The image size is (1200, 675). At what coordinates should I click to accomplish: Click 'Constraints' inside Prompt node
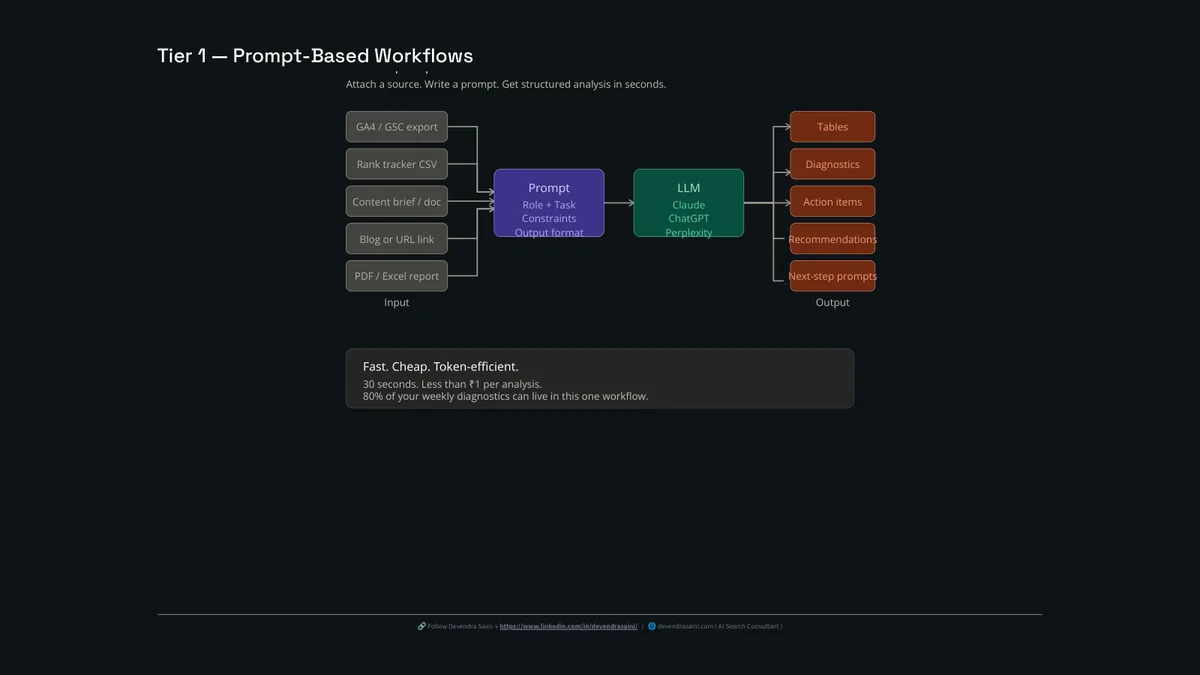(x=548, y=218)
